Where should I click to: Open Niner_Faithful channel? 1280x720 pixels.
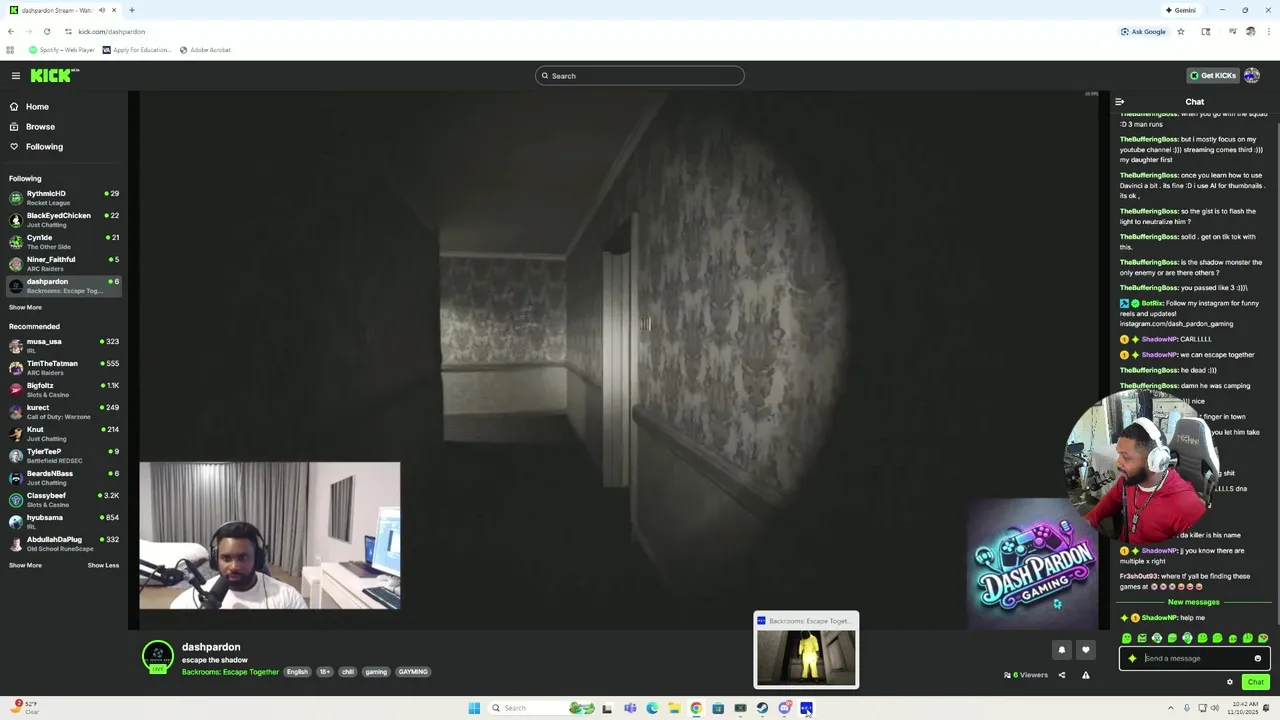64,264
